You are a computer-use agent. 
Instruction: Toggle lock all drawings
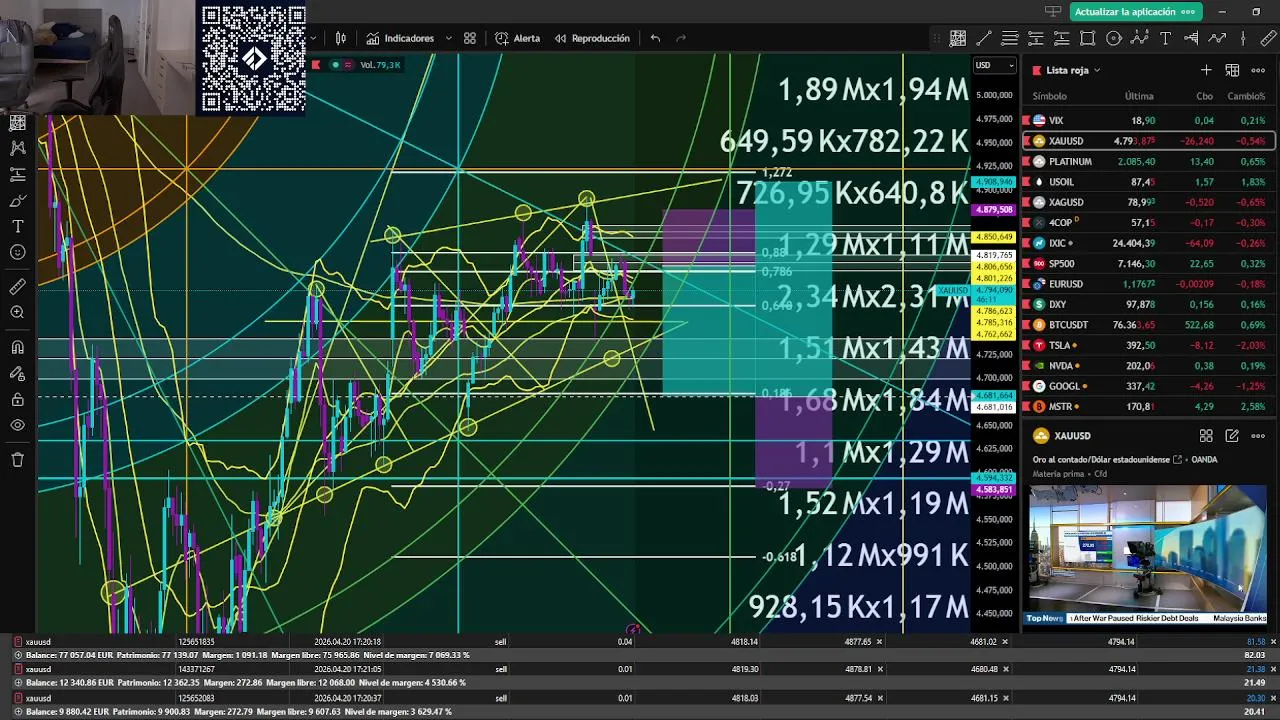point(17,400)
